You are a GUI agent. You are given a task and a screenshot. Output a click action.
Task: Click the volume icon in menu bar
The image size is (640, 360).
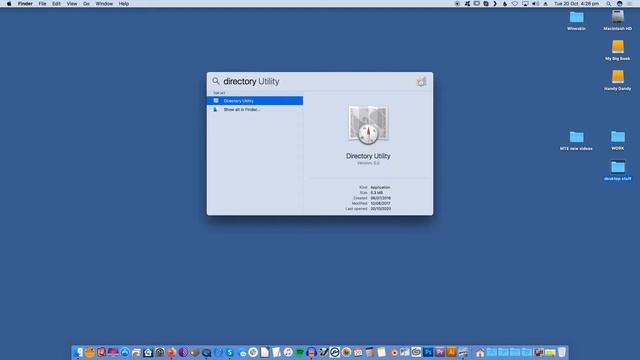pyautogui.click(x=535, y=4)
